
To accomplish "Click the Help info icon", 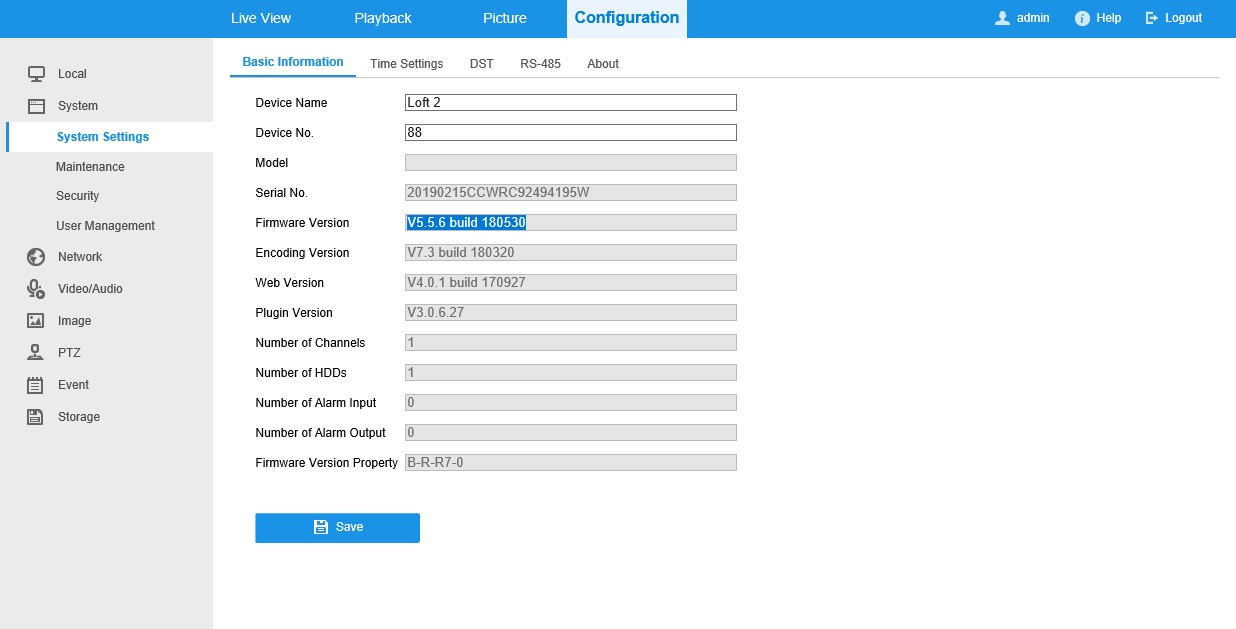I will [x=1082, y=18].
